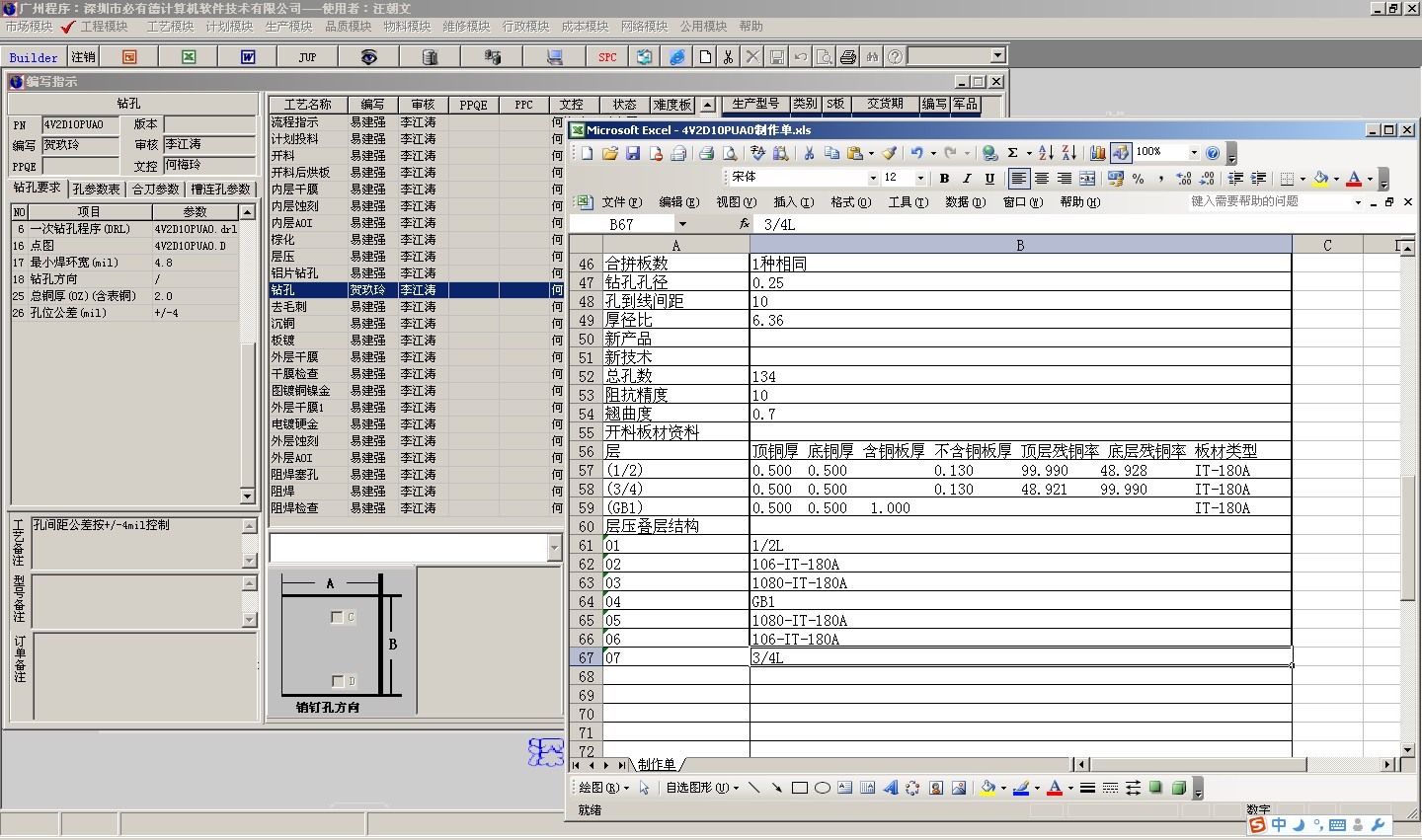Viewport: 1422px width, 840px height.
Task: Switch to the 孔参数表 tab
Action: [96, 190]
